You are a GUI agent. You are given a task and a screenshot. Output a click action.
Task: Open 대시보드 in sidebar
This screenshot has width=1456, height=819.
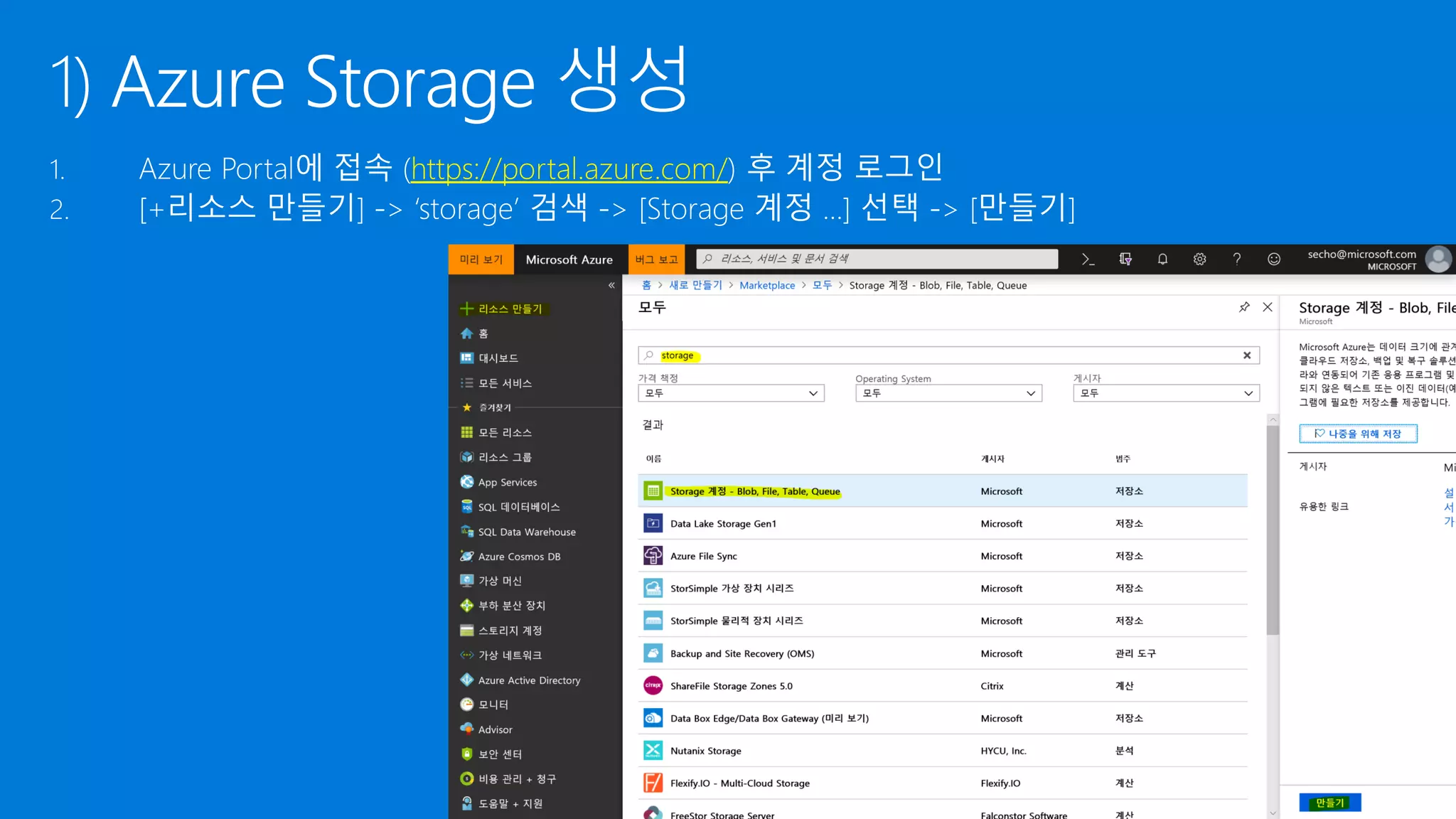click(x=489, y=358)
